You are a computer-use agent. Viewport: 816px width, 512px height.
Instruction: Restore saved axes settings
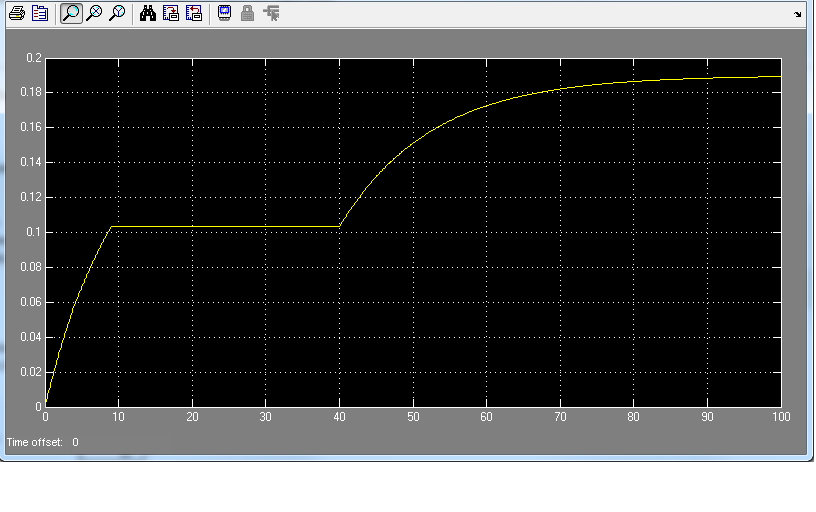point(193,14)
